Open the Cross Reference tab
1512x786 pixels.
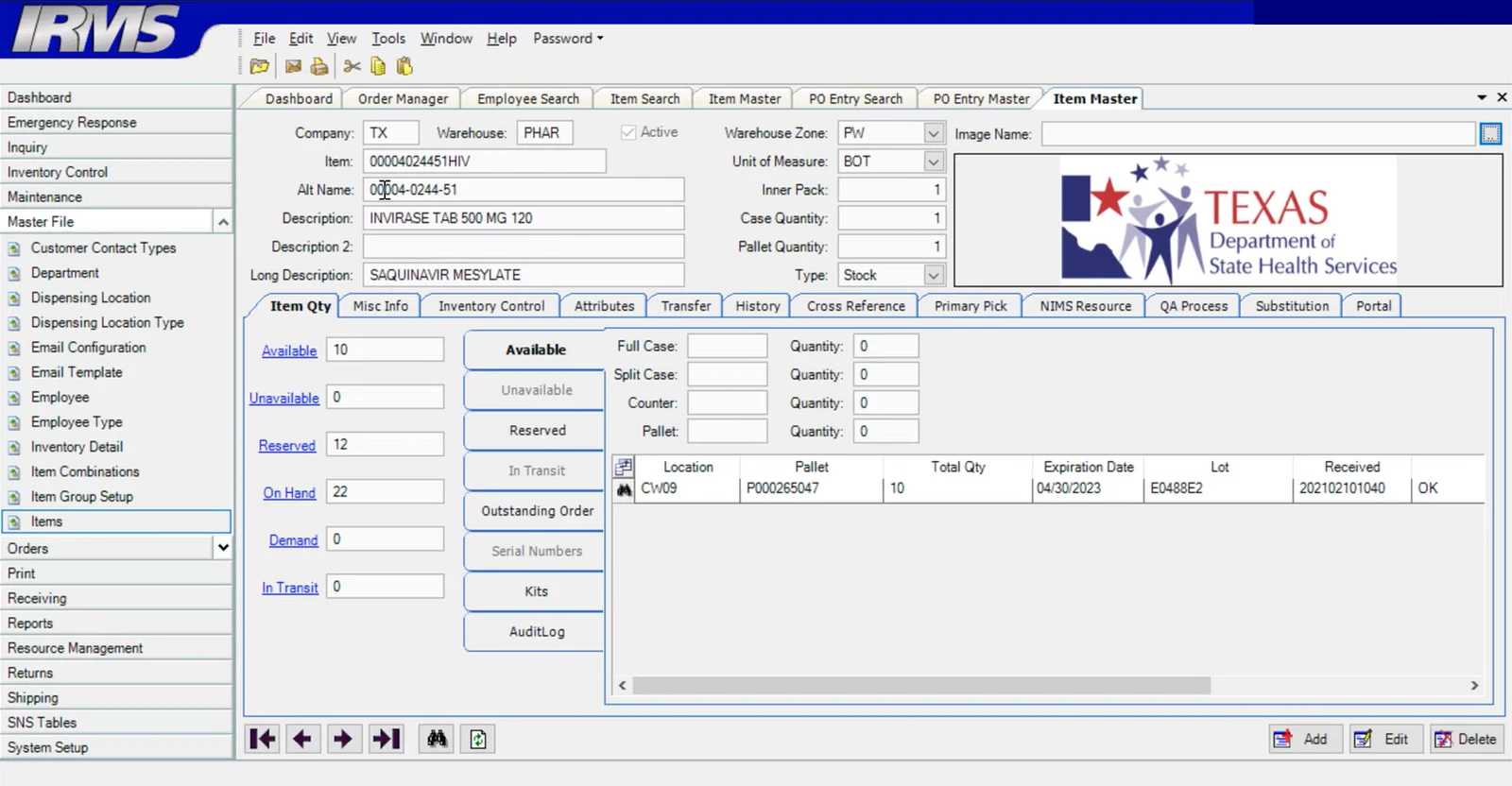856,306
